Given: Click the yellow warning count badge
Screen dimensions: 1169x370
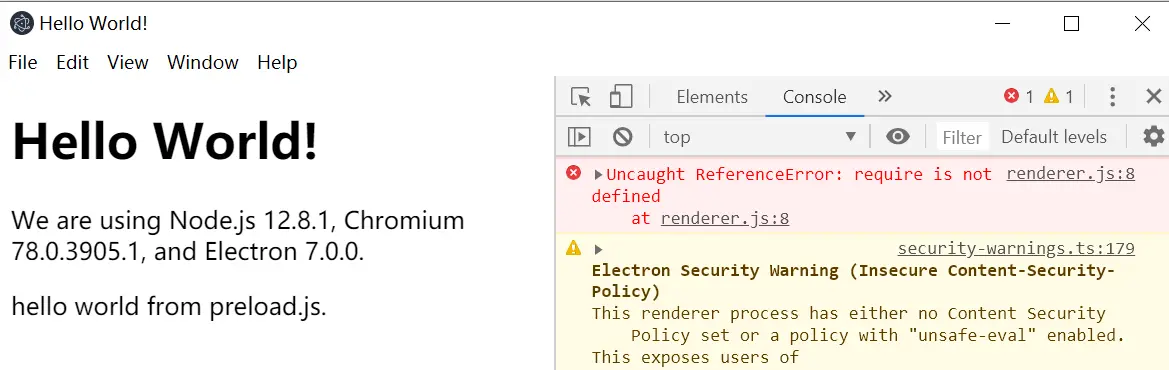Looking at the screenshot, I should [1059, 96].
